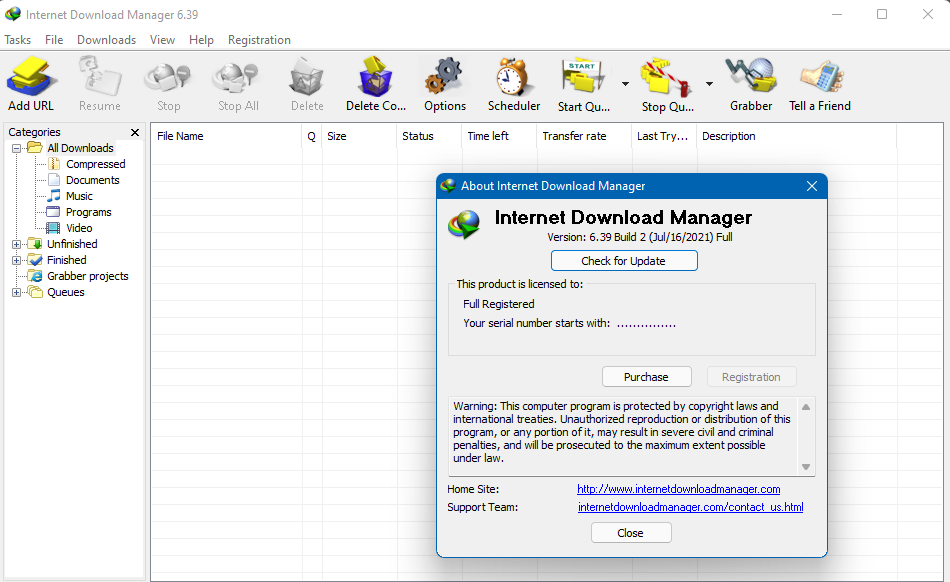
Task: Click the Tell a Friend icon
Action: click(x=820, y=76)
